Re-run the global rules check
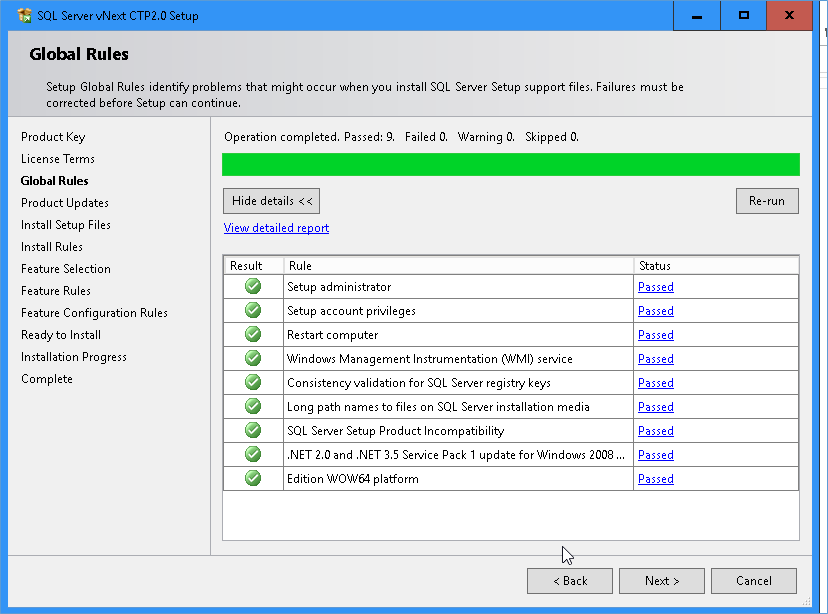Viewport: 828px width, 614px height. click(767, 201)
